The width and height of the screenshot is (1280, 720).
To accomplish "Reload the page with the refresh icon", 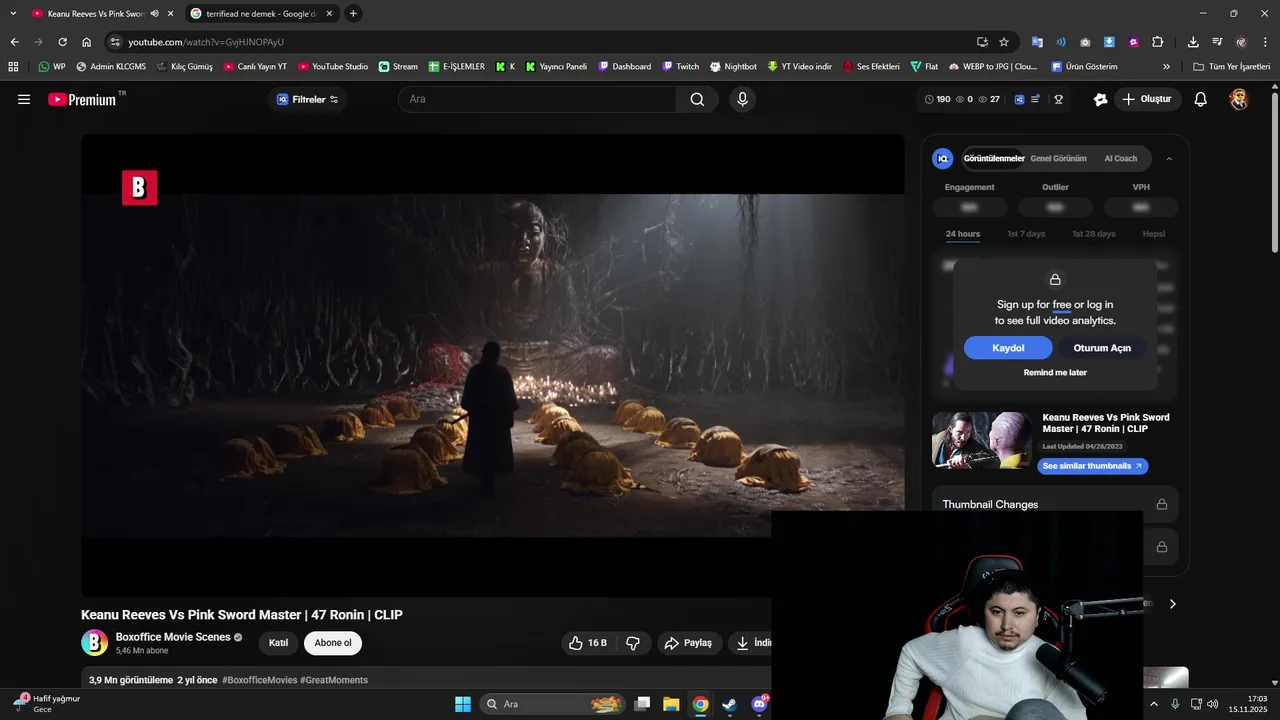I will pyautogui.click(x=62, y=42).
